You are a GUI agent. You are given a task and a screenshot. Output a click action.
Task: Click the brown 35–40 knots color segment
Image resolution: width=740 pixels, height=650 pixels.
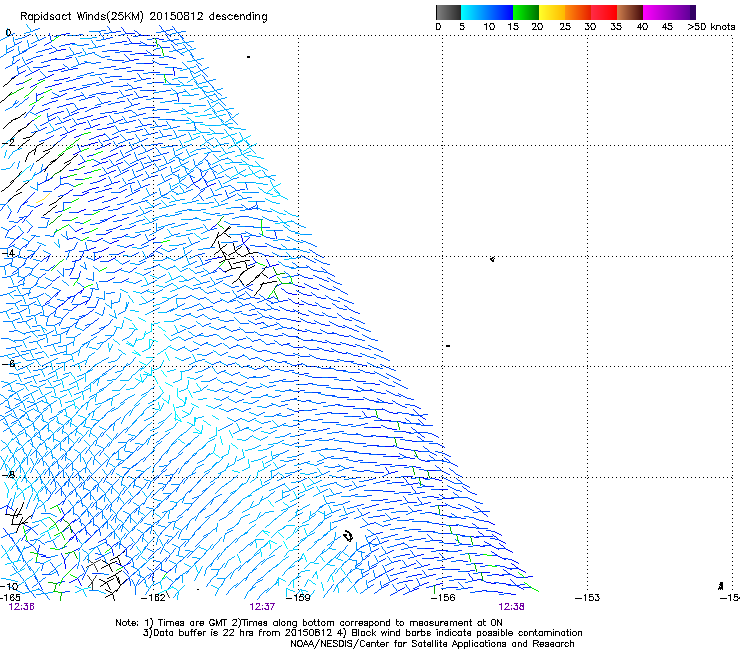click(630, 12)
